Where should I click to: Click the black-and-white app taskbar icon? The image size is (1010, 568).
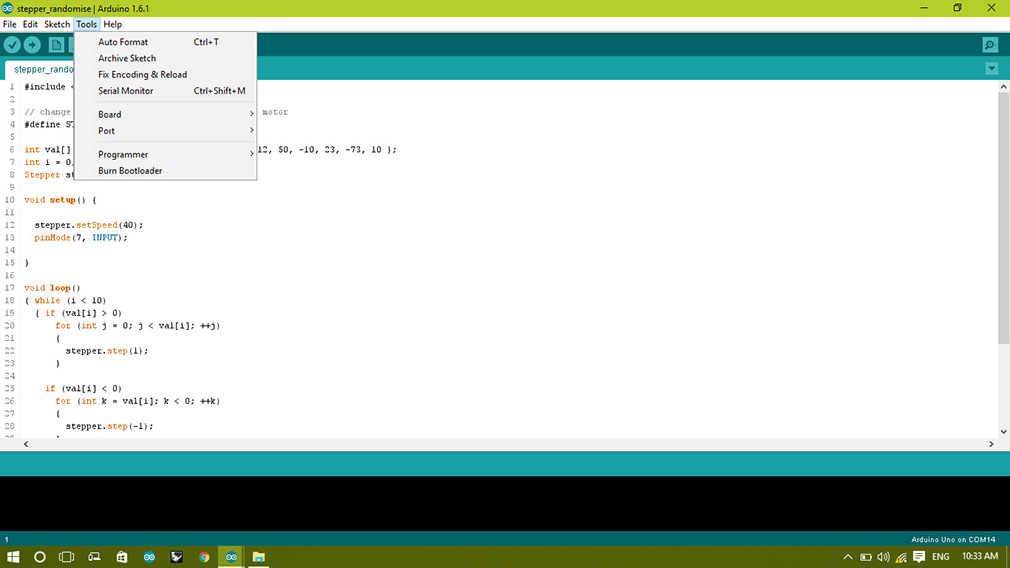click(x=176, y=557)
